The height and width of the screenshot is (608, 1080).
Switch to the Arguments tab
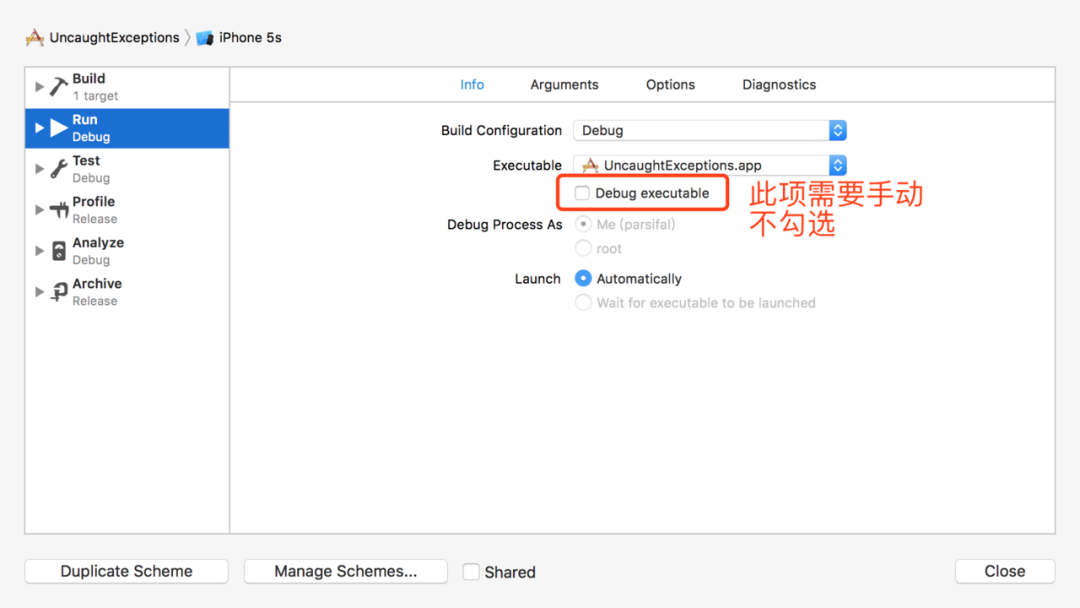pyautogui.click(x=564, y=85)
